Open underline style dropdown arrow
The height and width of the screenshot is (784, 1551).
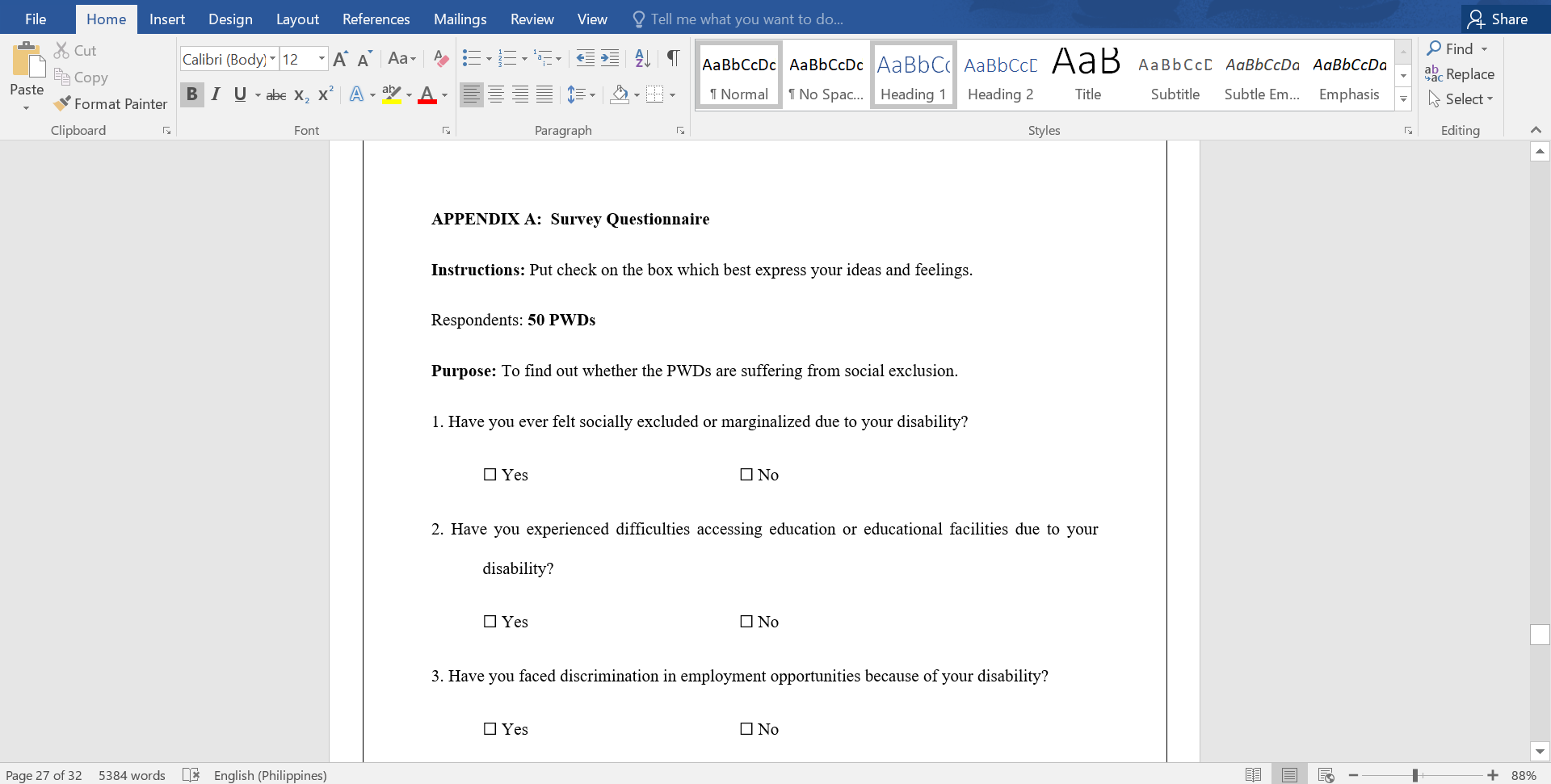258,95
